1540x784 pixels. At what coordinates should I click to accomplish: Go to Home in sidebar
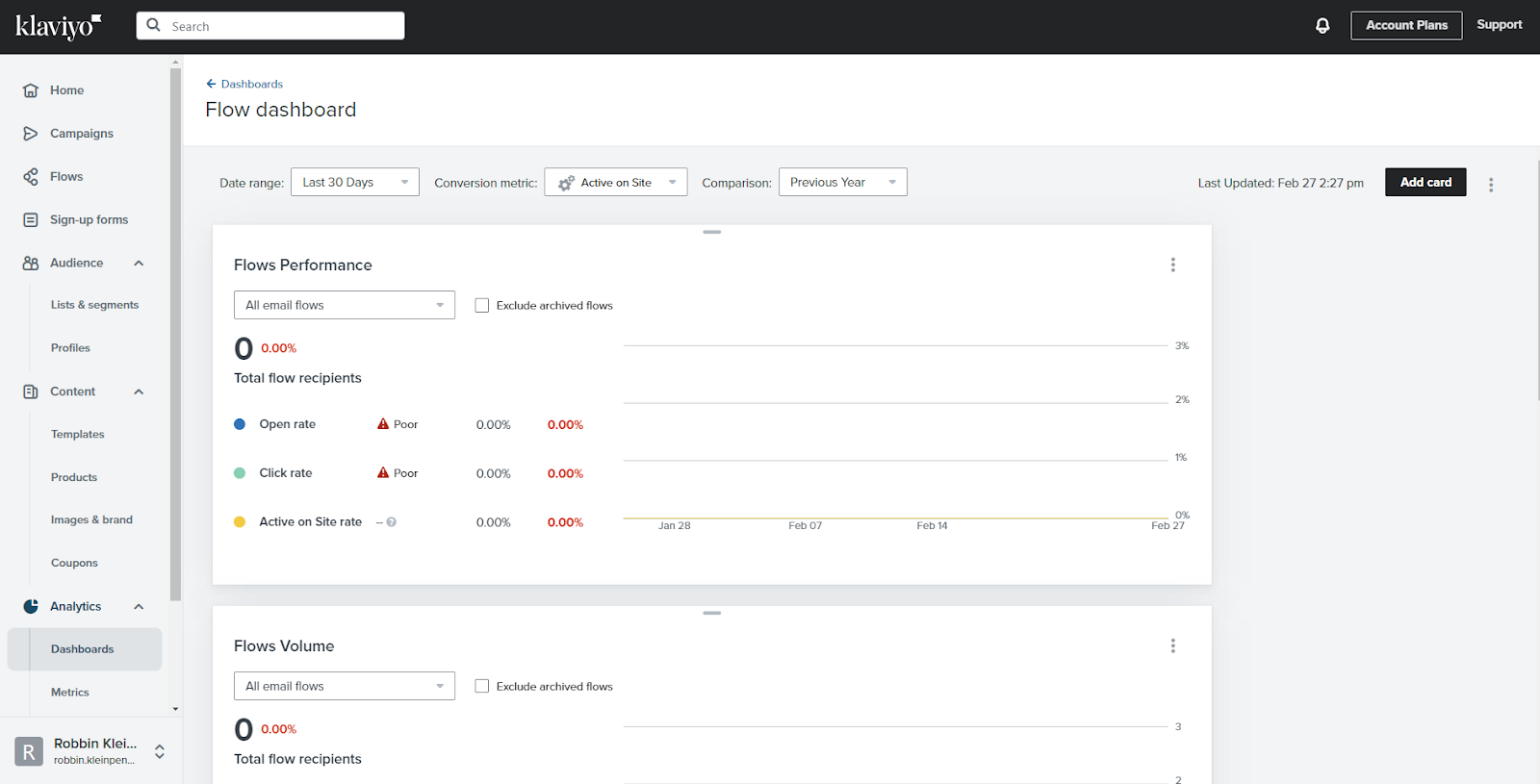66,90
